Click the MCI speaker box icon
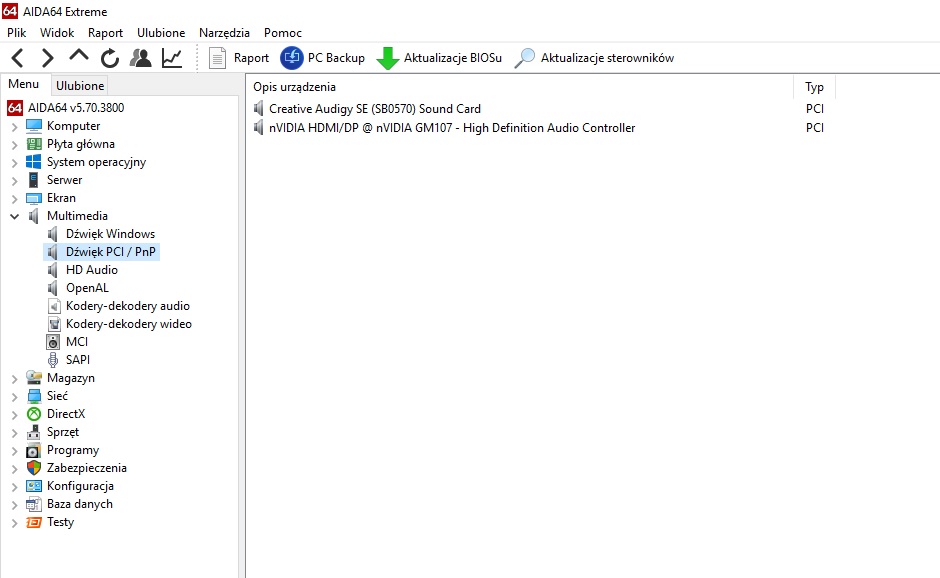Image resolution: width=940 pixels, height=578 pixels. 53,342
